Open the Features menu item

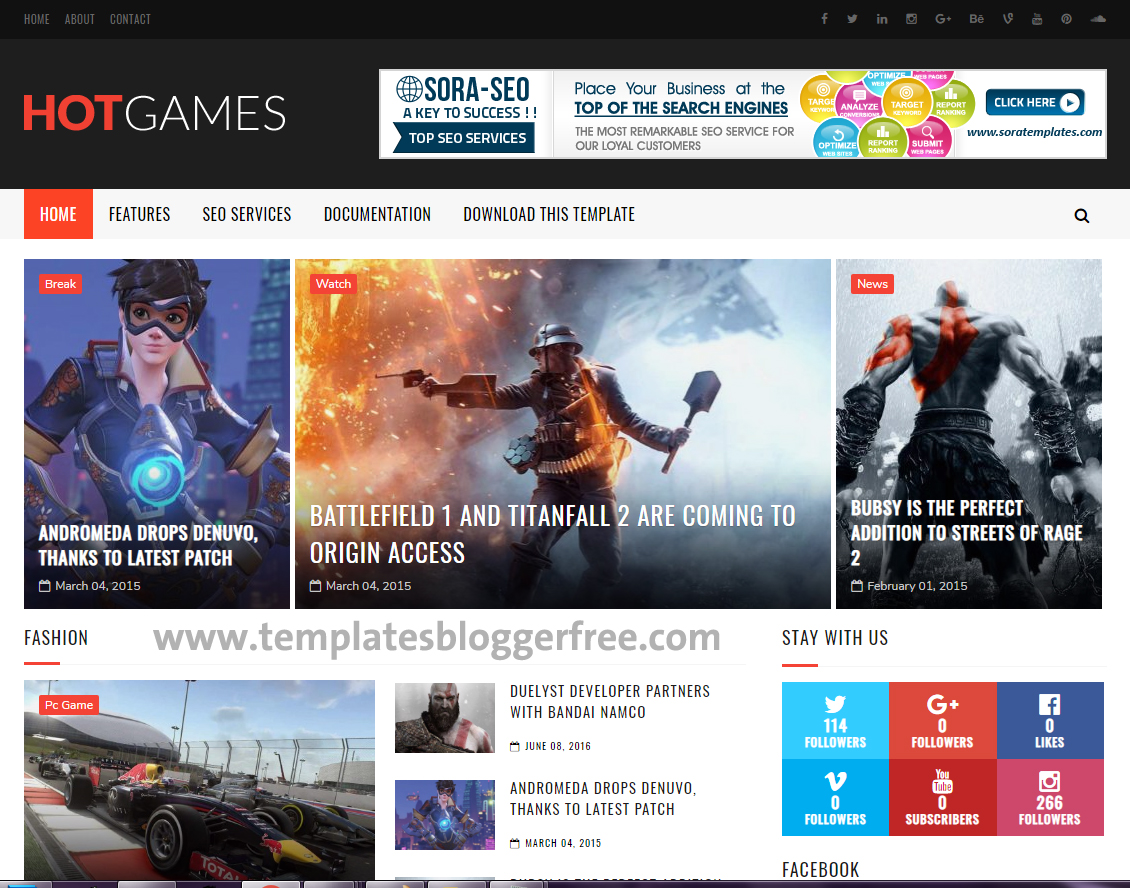139,214
